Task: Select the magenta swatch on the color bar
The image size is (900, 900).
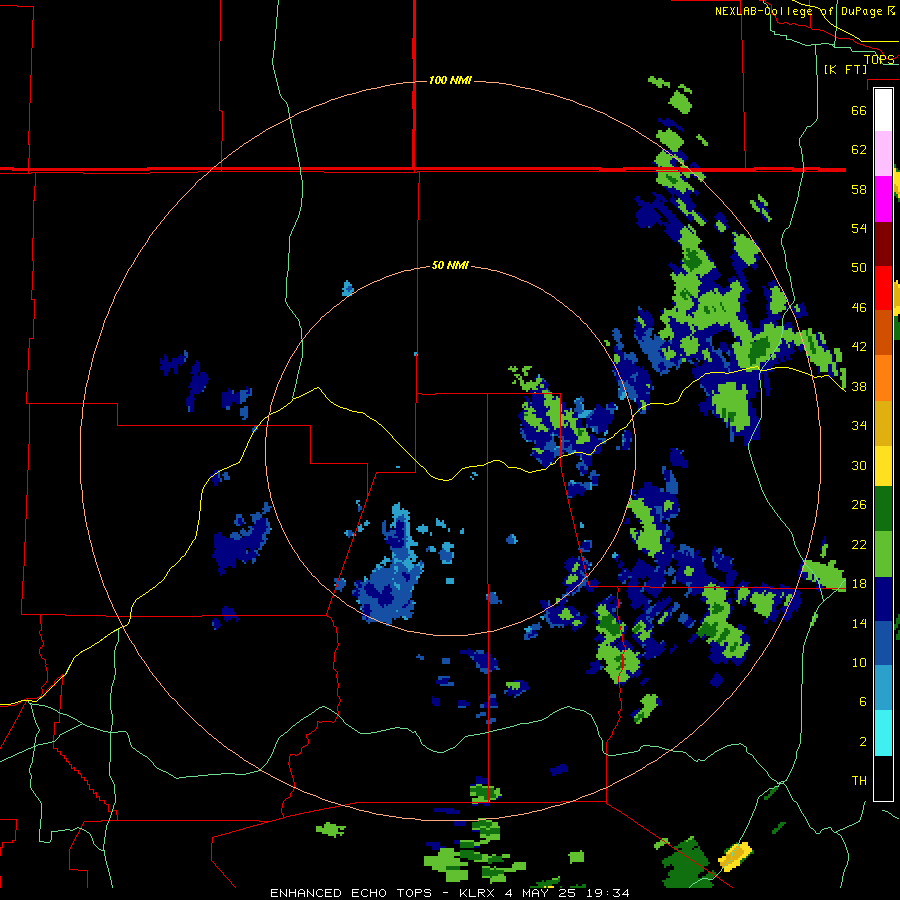Action: click(x=883, y=199)
